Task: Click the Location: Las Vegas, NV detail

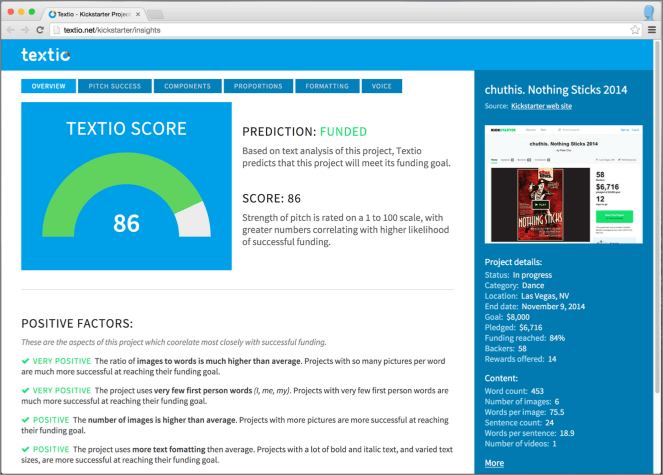Action: [527, 296]
